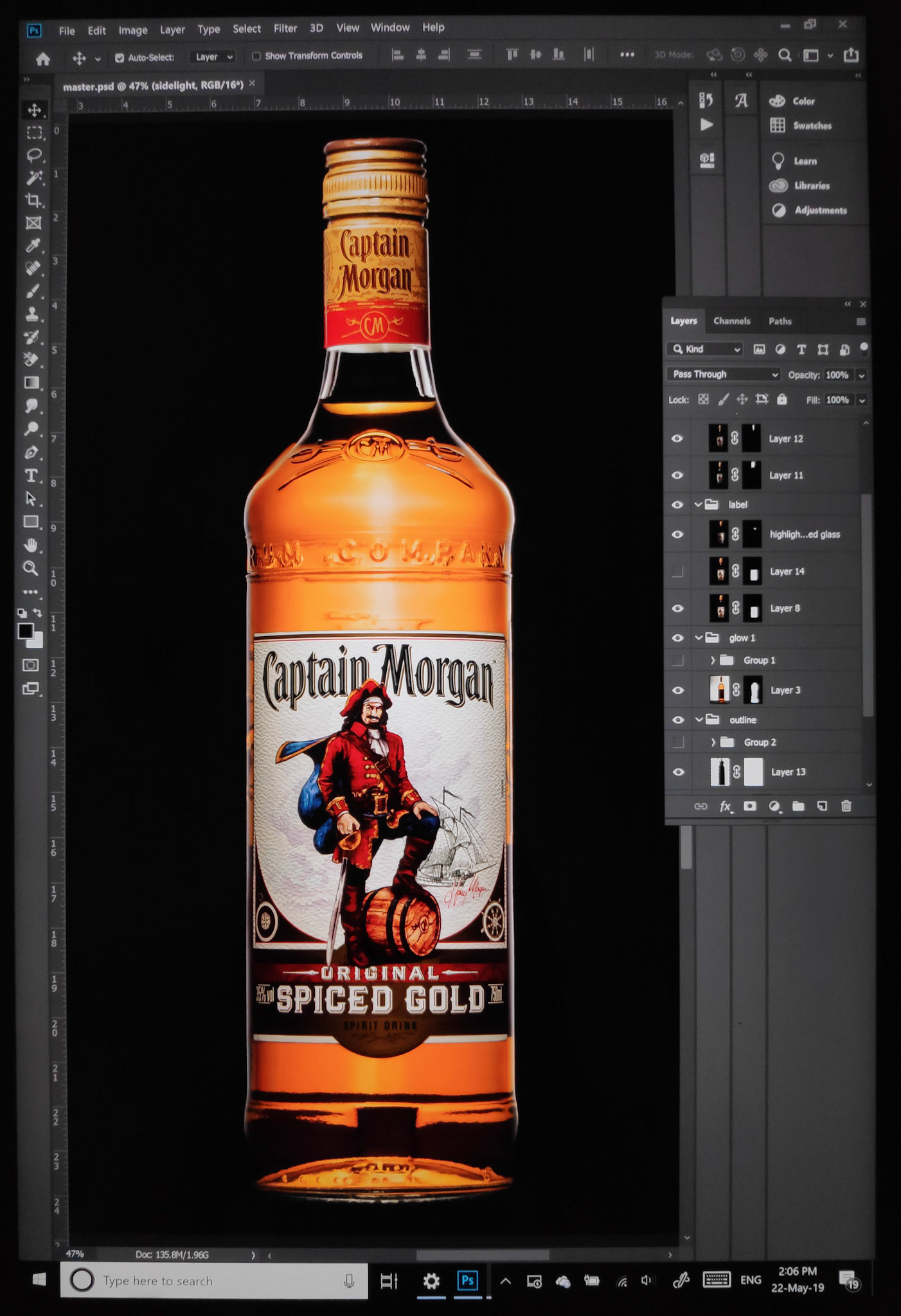This screenshot has width=901, height=1316.
Task: Select the Path Selection tool
Action: pos(31,499)
